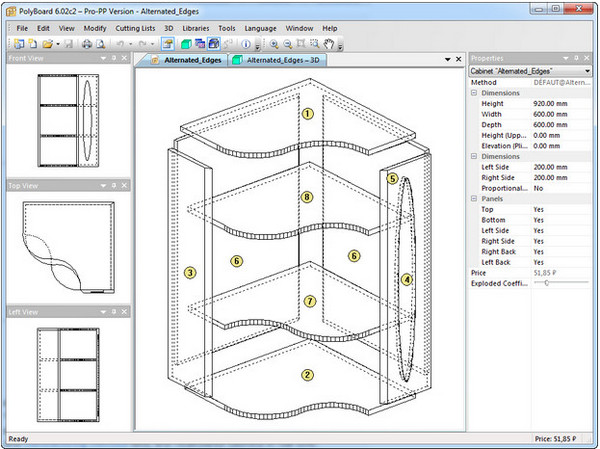Pin the Front View panel
600x449 pixels.
coord(113,58)
